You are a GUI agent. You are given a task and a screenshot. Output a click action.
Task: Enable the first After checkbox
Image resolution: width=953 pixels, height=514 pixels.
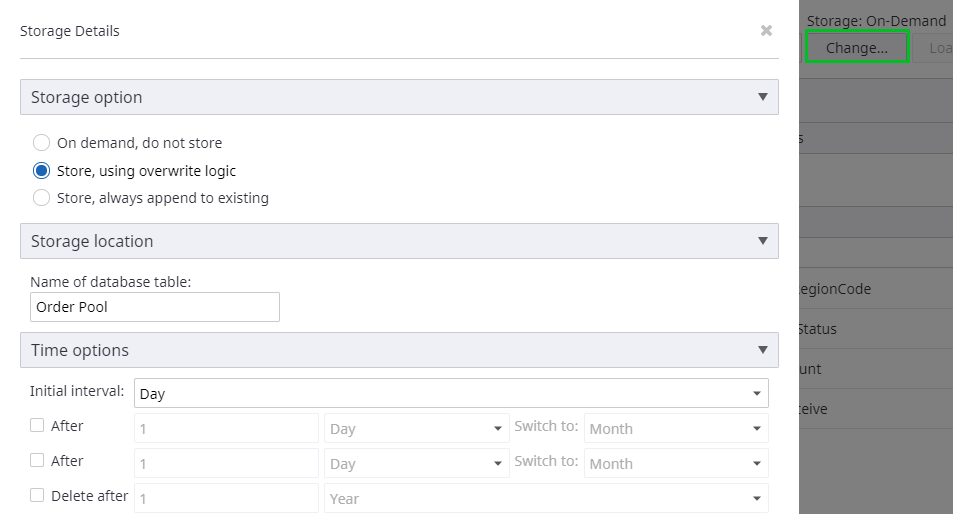(37, 425)
